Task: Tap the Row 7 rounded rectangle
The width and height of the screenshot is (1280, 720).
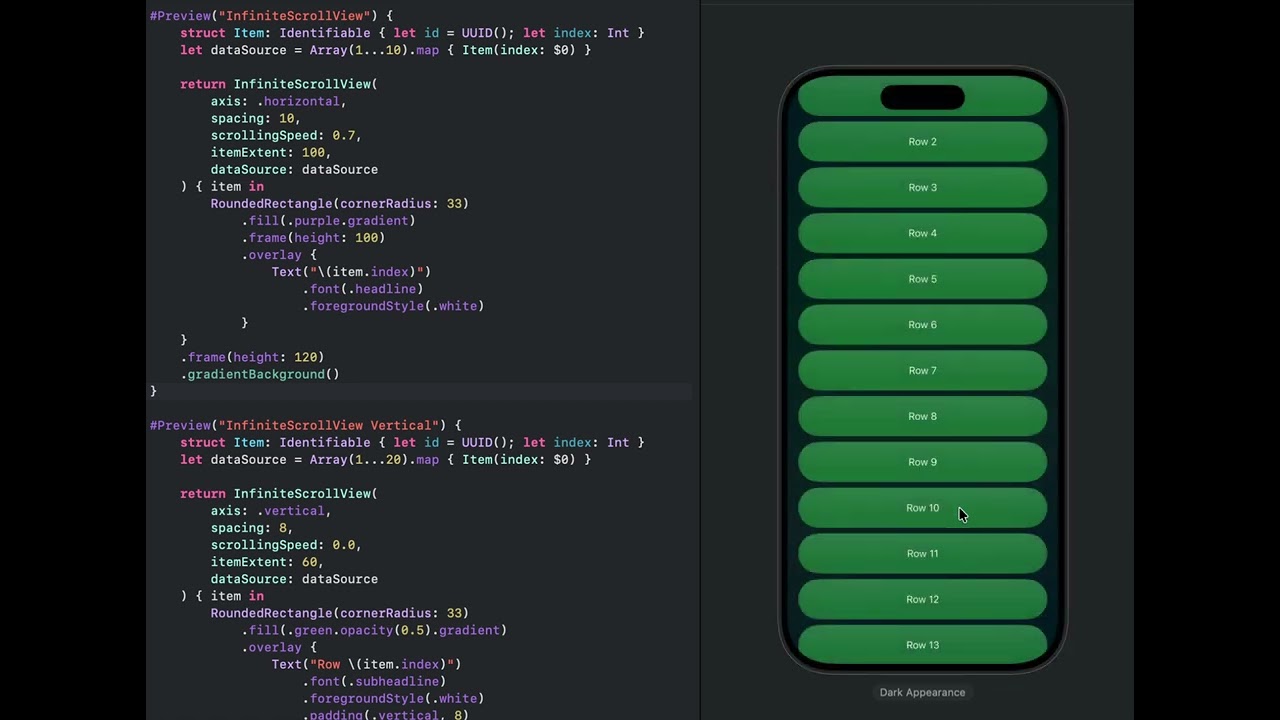Action: point(922,371)
